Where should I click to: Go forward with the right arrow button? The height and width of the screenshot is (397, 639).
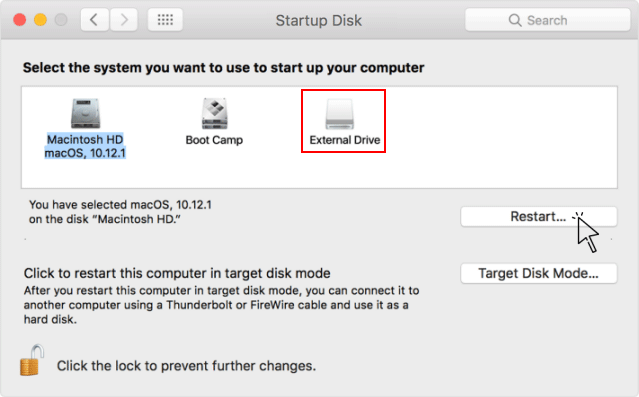pyautogui.click(x=124, y=20)
